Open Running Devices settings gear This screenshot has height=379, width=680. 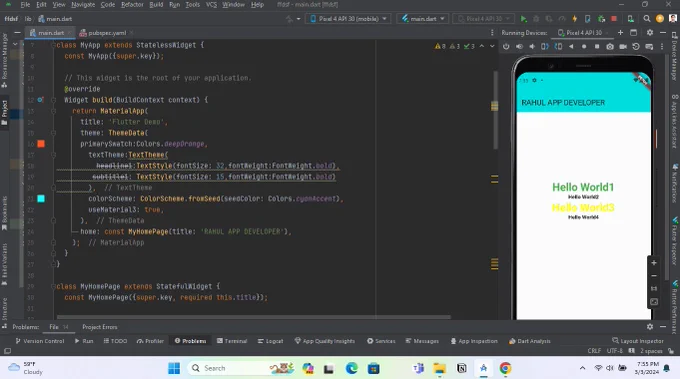[650, 33]
